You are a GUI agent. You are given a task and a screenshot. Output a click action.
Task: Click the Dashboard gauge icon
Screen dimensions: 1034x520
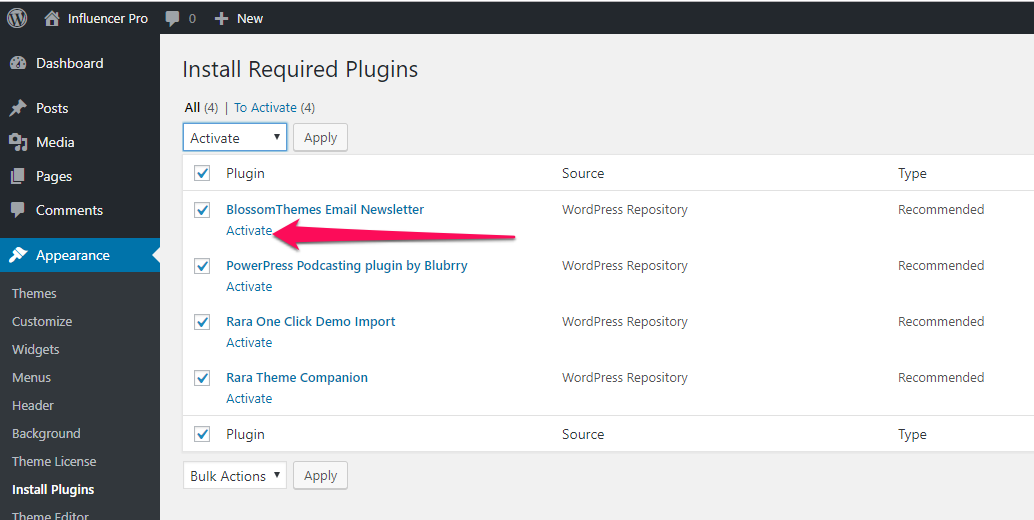(18, 63)
